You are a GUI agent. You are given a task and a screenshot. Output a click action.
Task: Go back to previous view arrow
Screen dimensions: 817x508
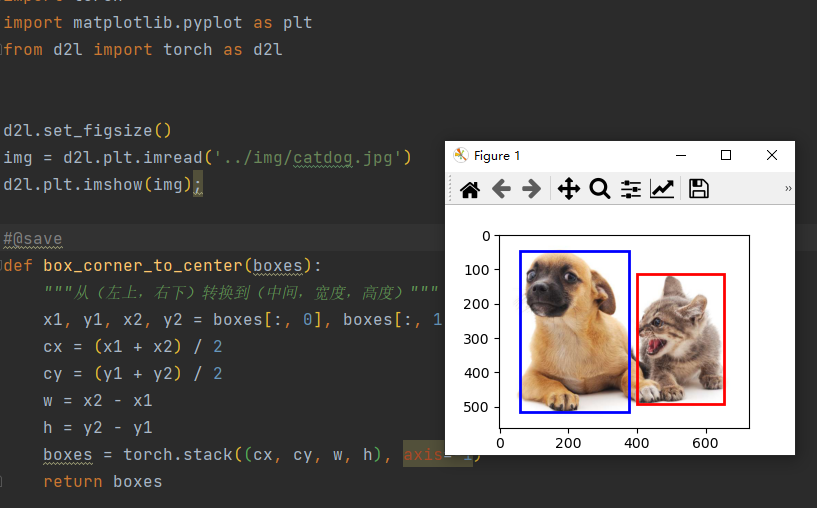click(501, 189)
